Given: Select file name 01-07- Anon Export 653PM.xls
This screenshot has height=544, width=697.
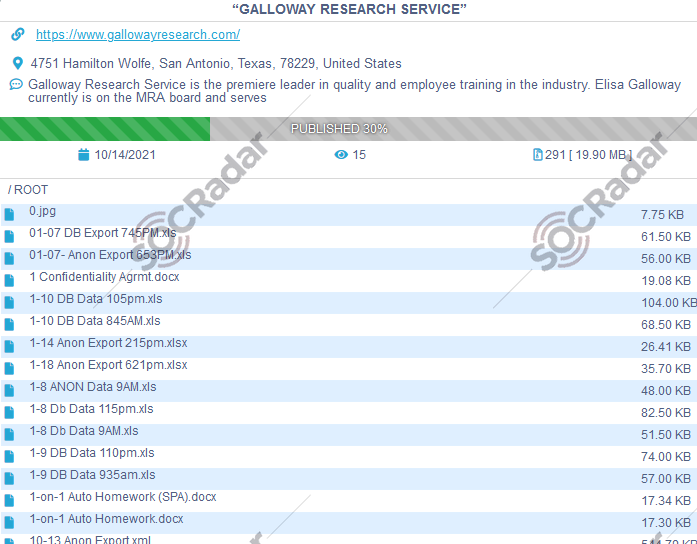Looking at the screenshot, I should coord(110,255).
